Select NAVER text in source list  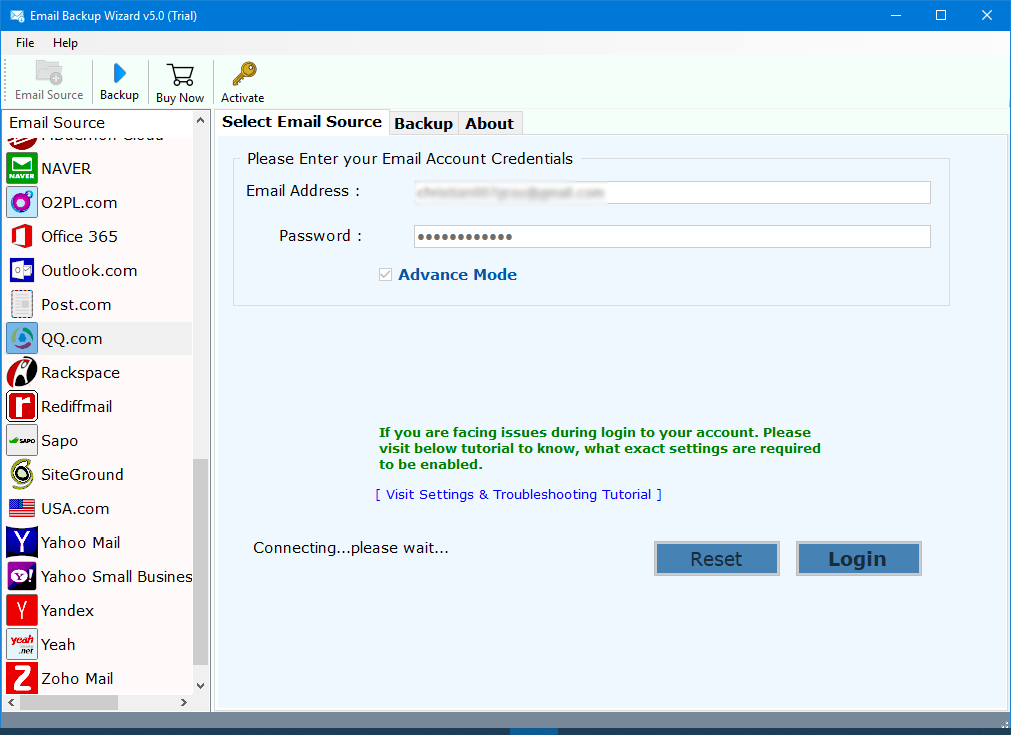(x=66, y=168)
